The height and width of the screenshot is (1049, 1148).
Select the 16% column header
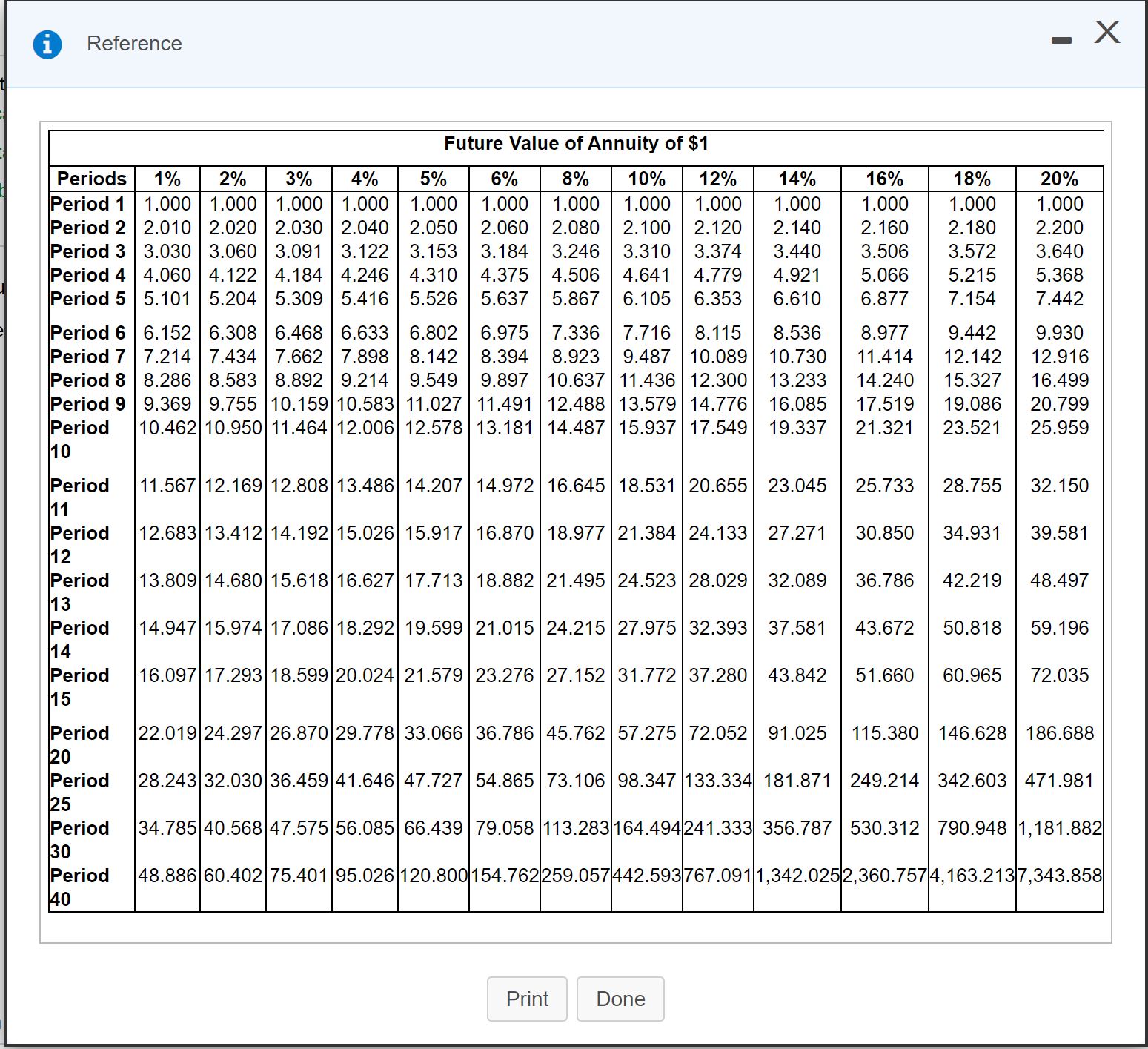885,179
